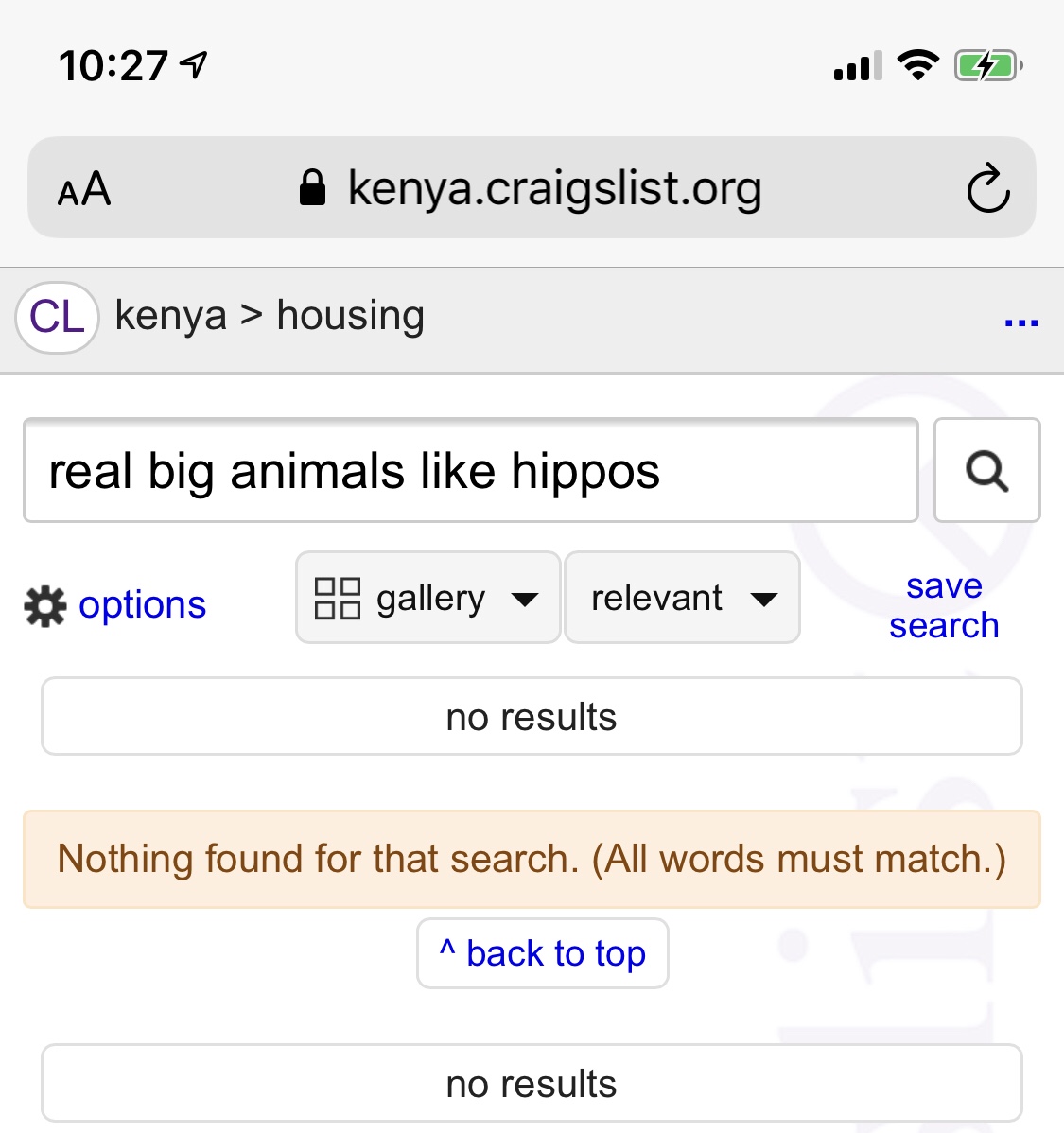Image resolution: width=1064 pixels, height=1133 pixels.
Task: Open the AA reader text size menu
Action: click(x=84, y=189)
